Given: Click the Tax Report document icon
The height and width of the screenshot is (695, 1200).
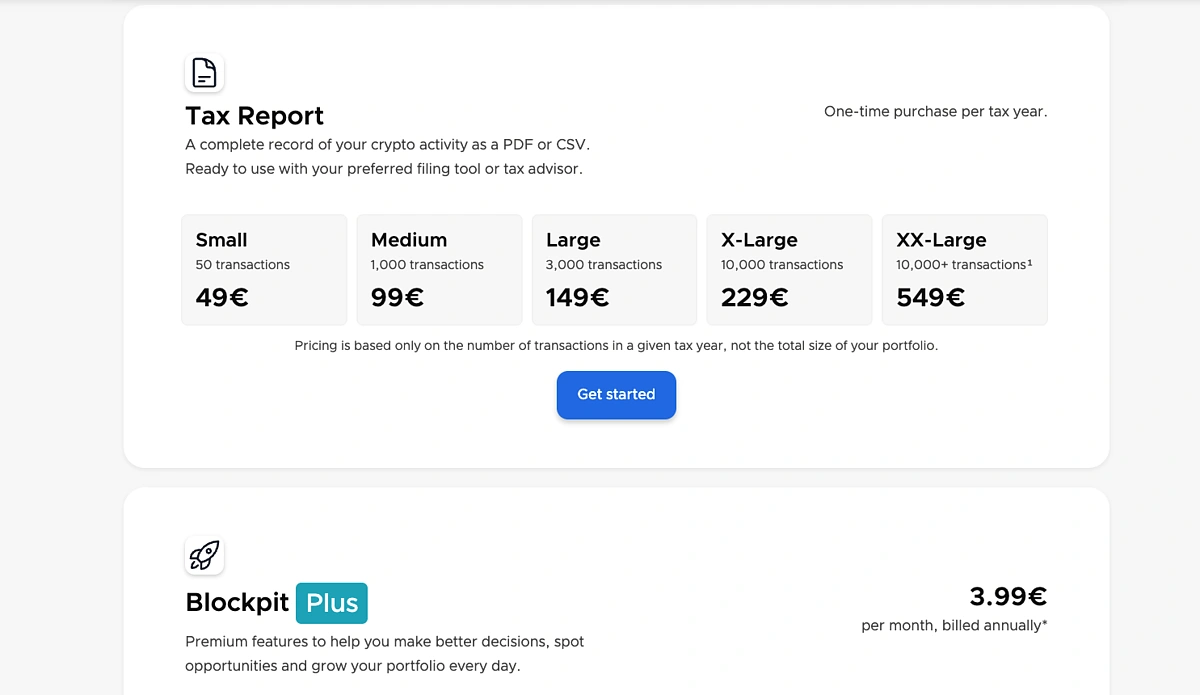Looking at the screenshot, I should pos(204,72).
